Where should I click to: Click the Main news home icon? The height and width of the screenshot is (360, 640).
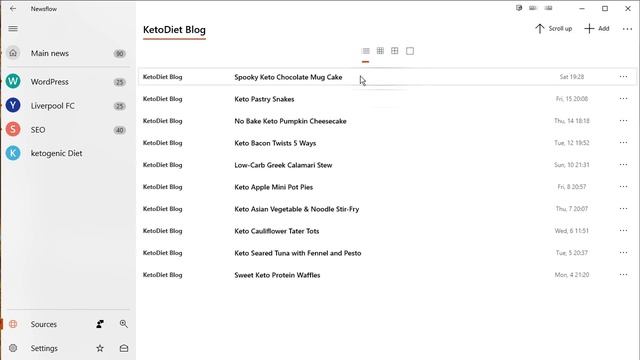(13, 53)
